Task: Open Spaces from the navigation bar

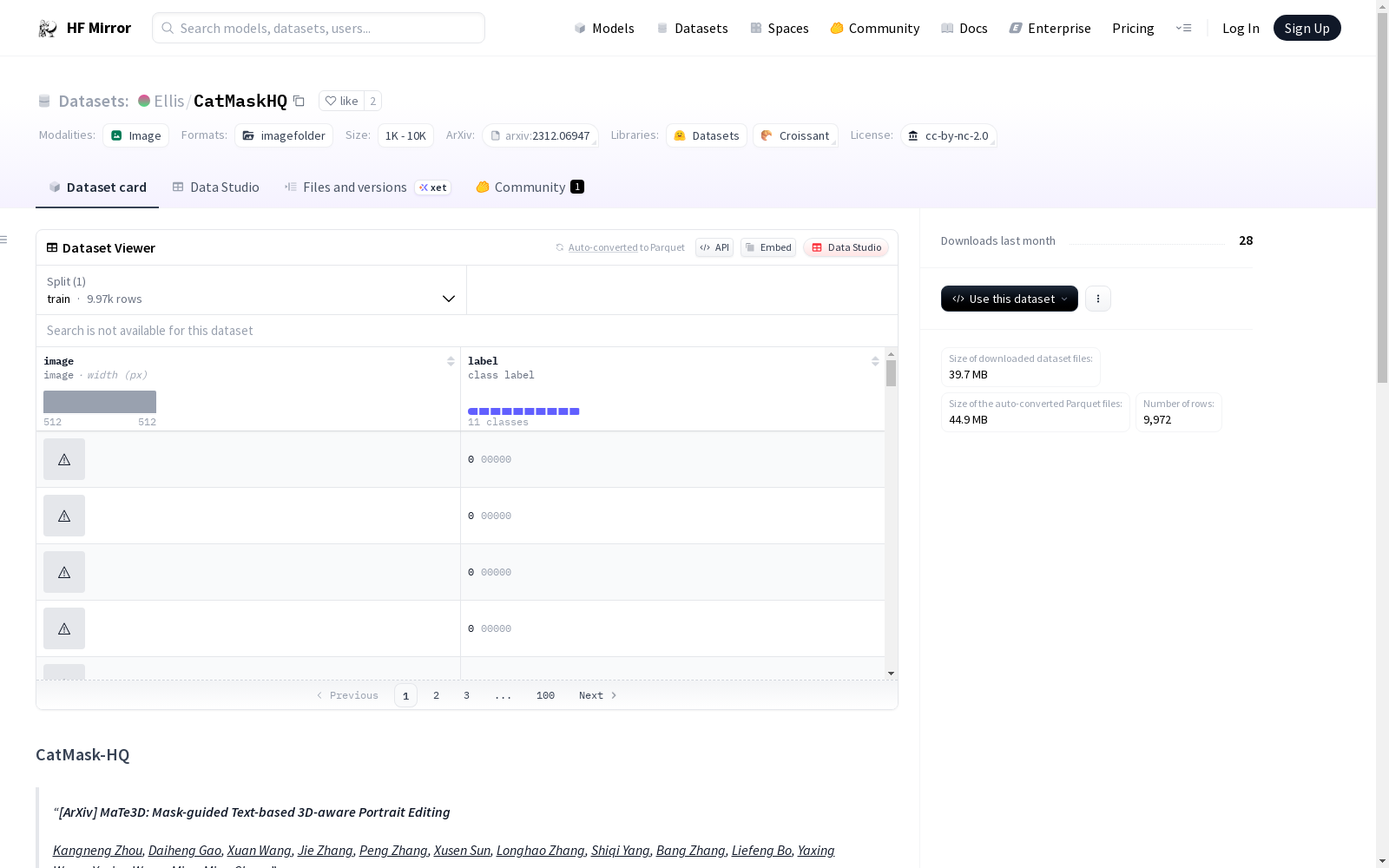Action: tap(780, 28)
